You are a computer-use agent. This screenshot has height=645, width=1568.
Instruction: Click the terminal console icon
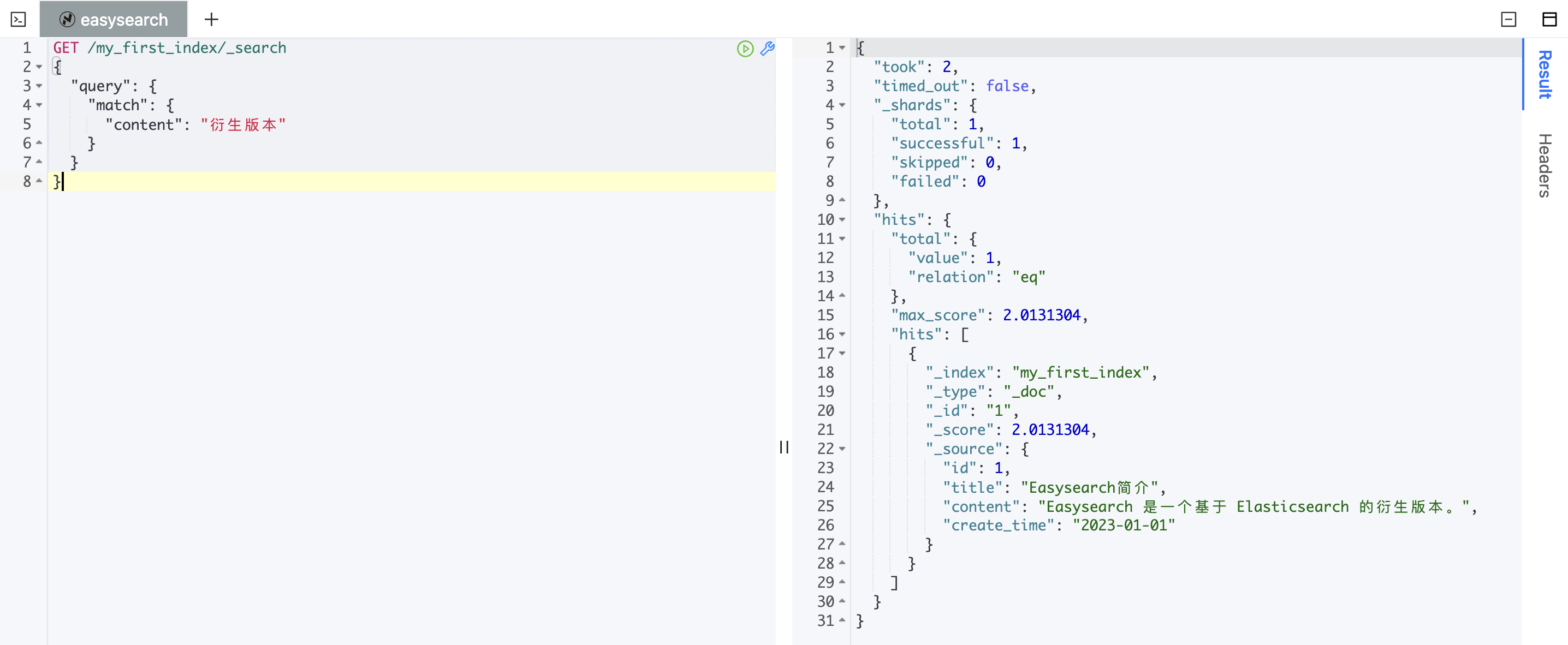[x=18, y=20]
